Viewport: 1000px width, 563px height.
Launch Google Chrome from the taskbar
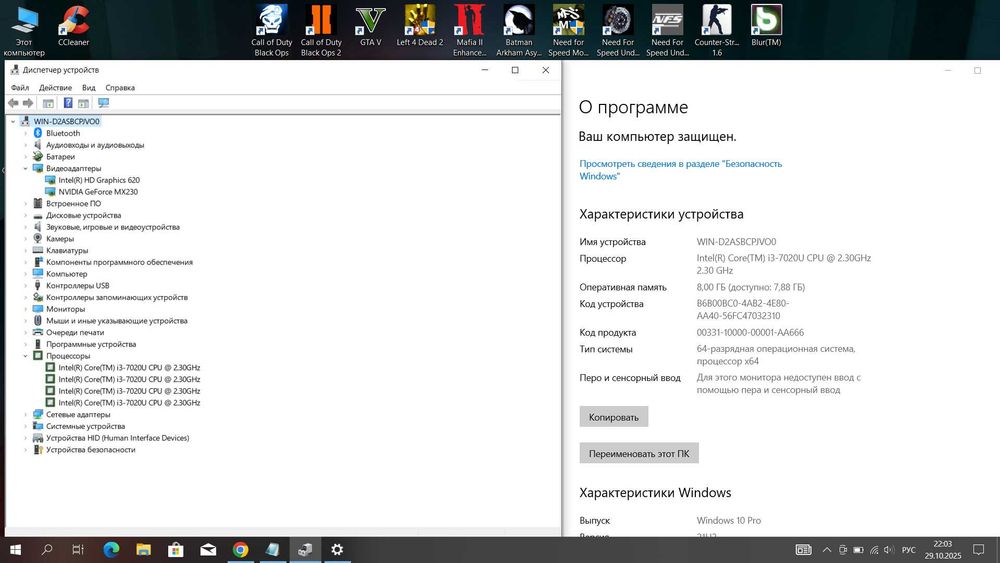(240, 550)
